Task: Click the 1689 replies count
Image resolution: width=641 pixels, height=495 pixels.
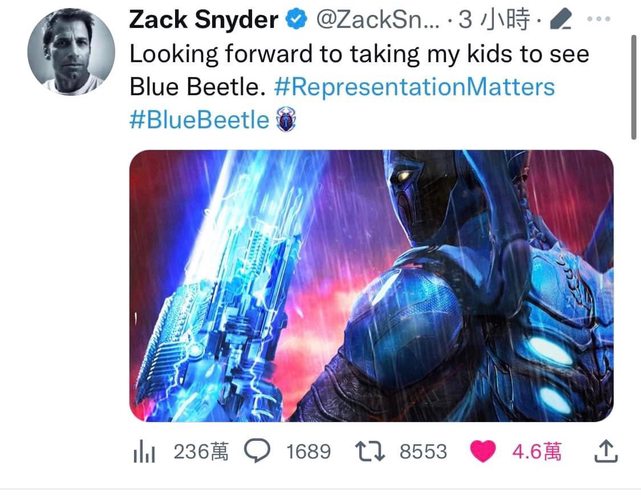Action: pyautogui.click(x=308, y=452)
